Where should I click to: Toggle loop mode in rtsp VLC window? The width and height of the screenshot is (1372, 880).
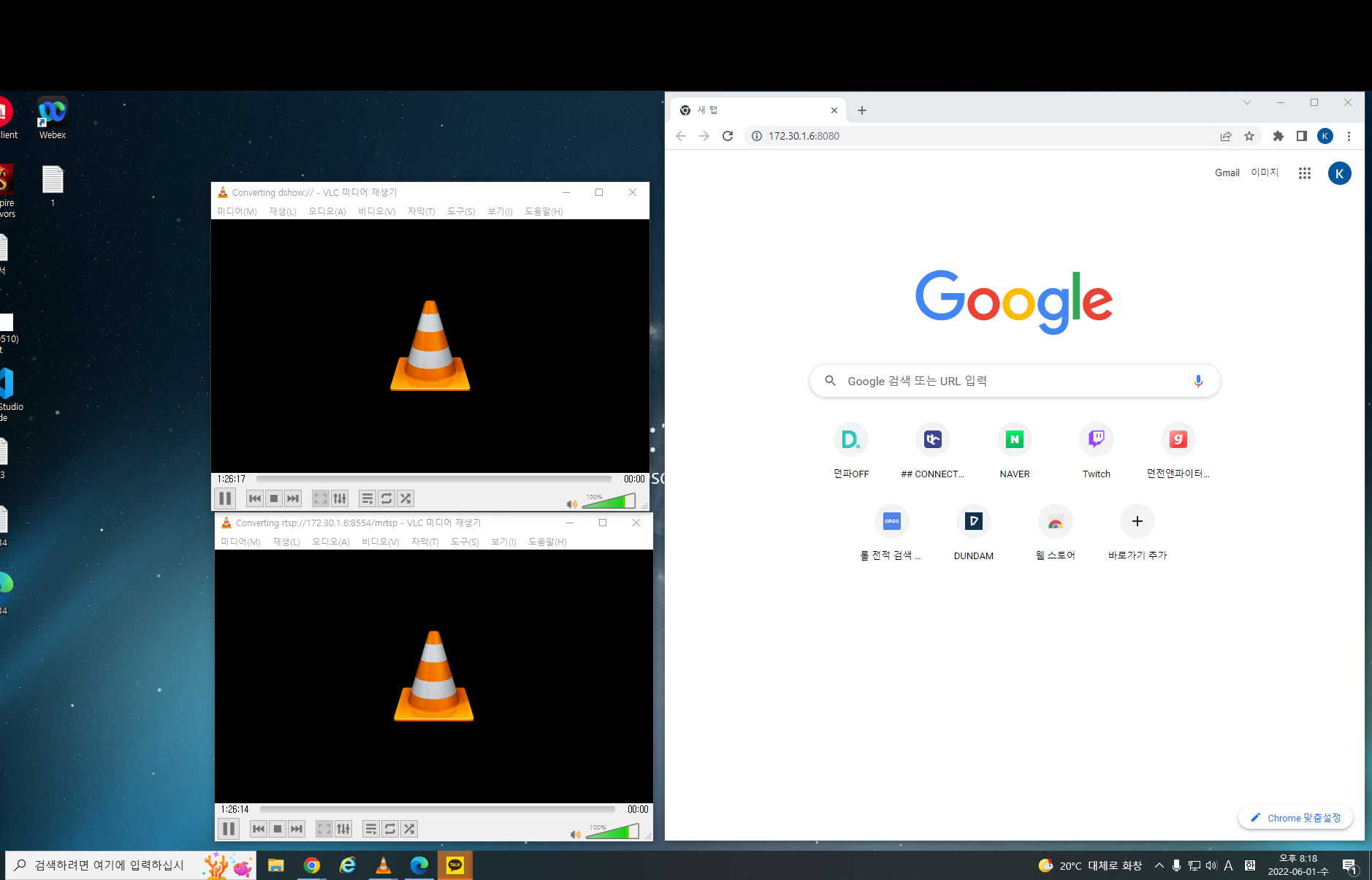click(x=390, y=829)
